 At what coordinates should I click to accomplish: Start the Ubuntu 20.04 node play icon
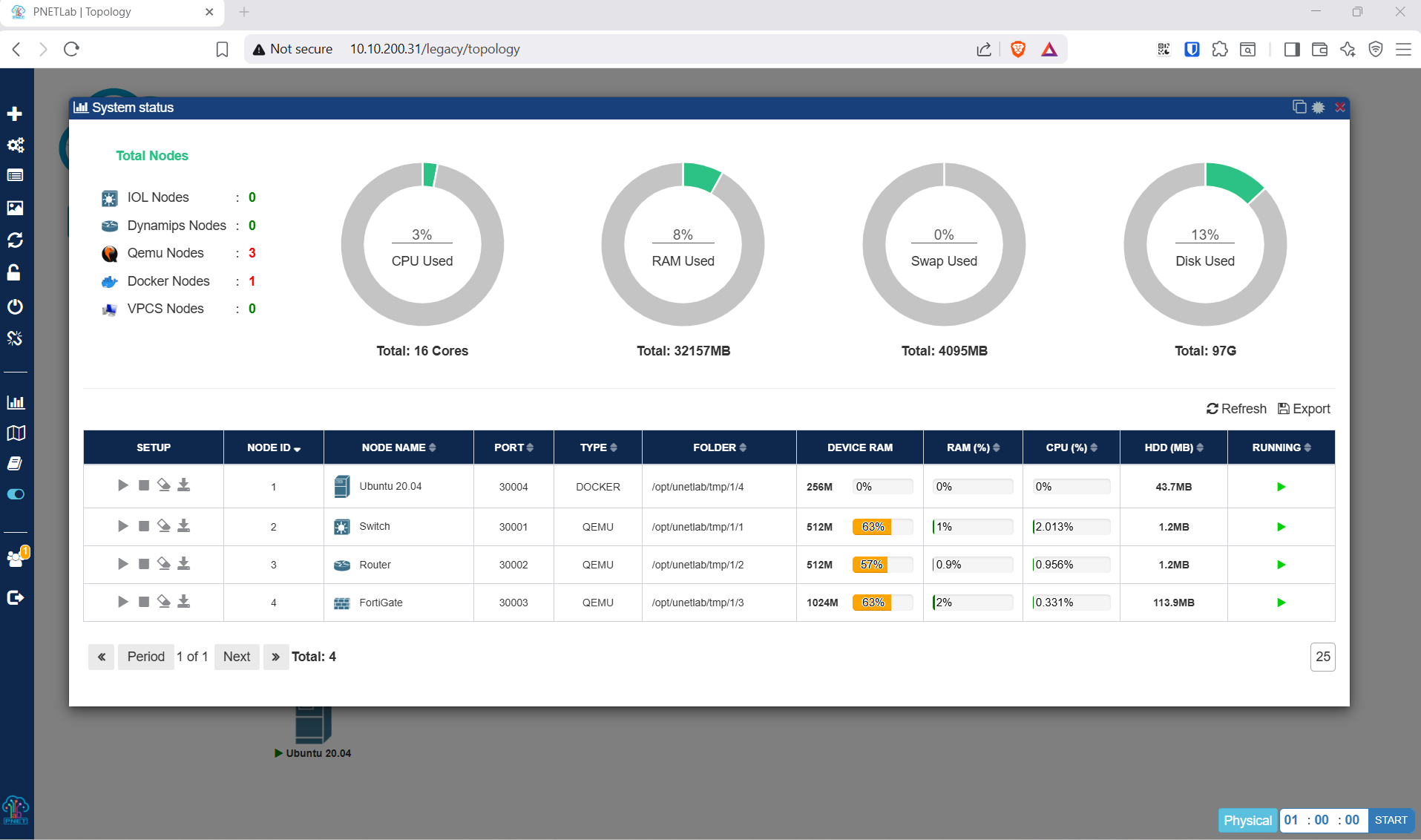point(122,485)
